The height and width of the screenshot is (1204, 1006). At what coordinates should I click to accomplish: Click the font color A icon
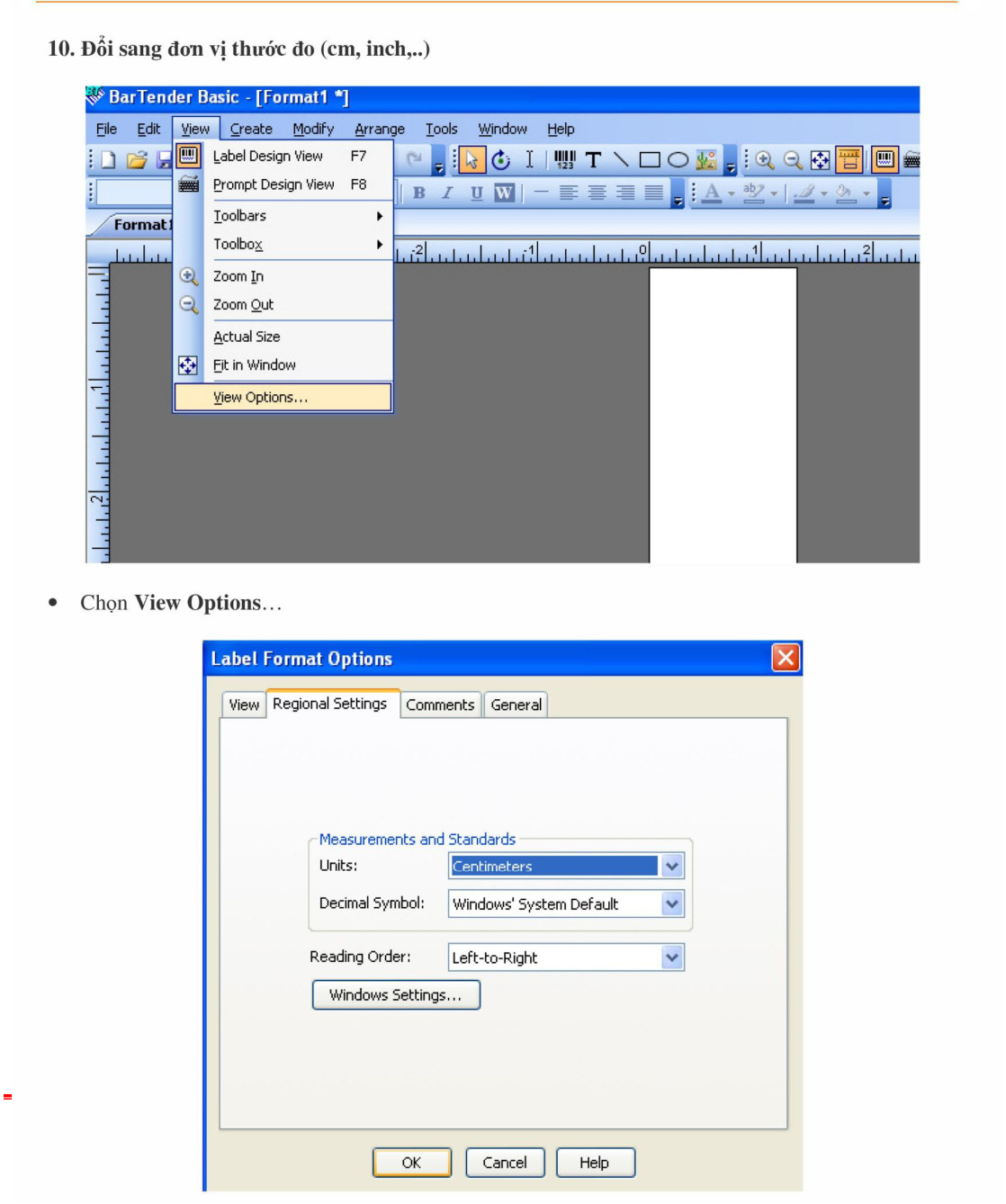pyautogui.click(x=712, y=193)
